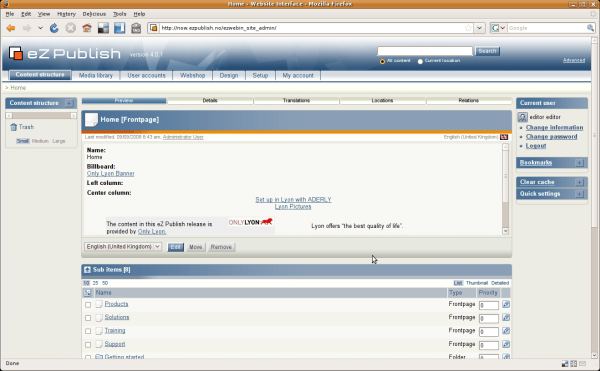Collapse the Content structure panel
The width and height of the screenshot is (600, 371).
coord(69,103)
